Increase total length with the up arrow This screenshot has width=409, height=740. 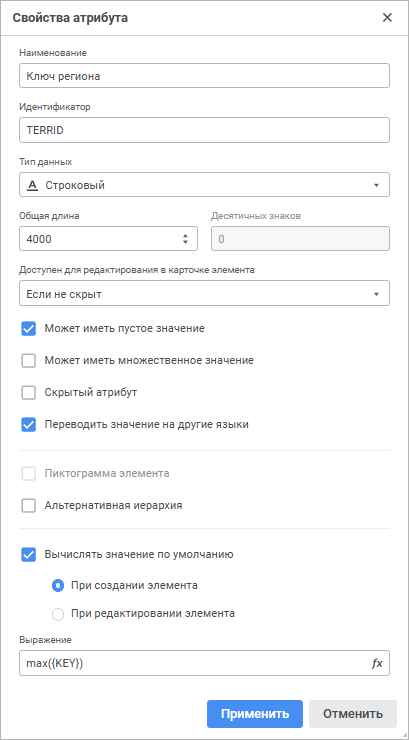pyautogui.click(x=185, y=235)
